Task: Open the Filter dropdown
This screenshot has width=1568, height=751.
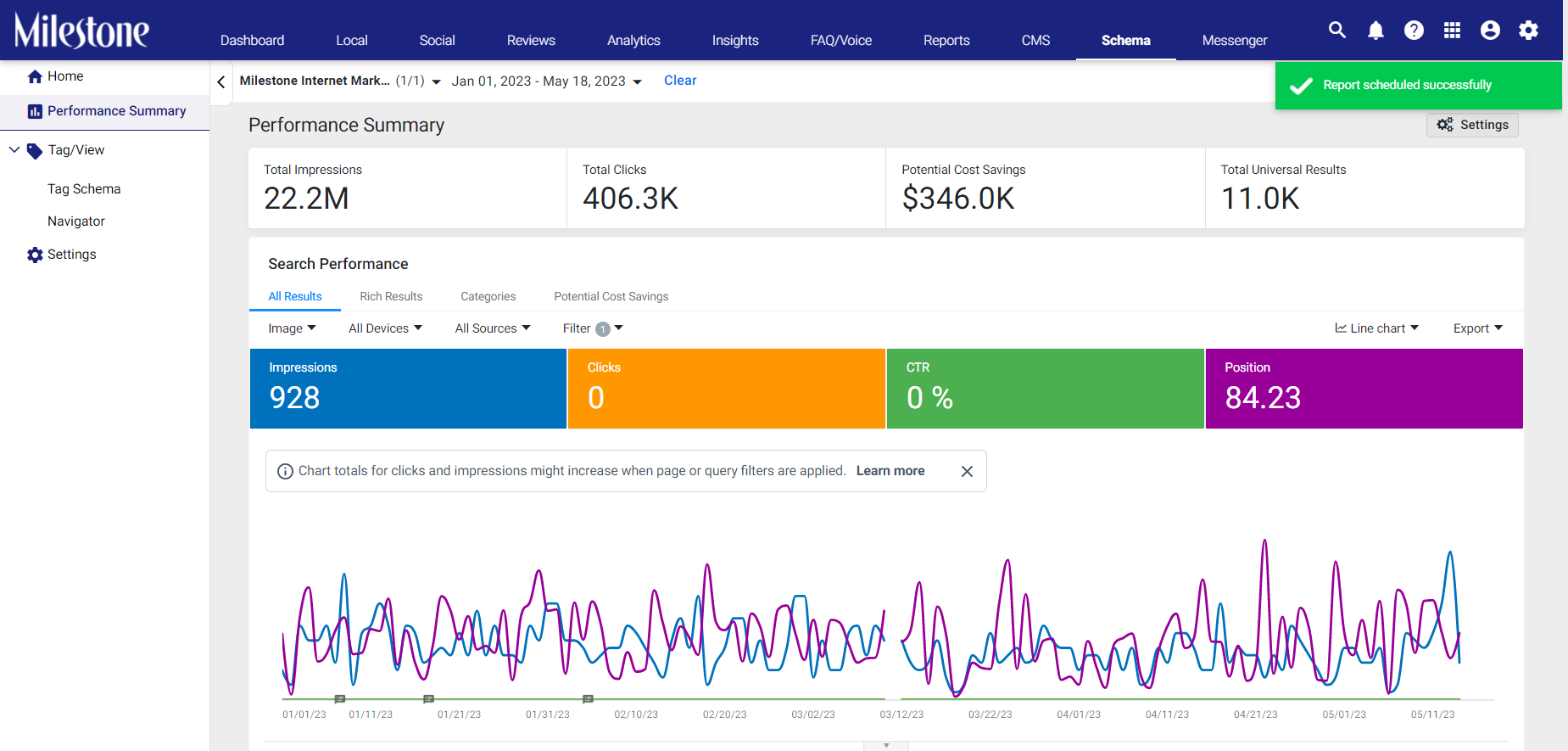Action: click(593, 328)
